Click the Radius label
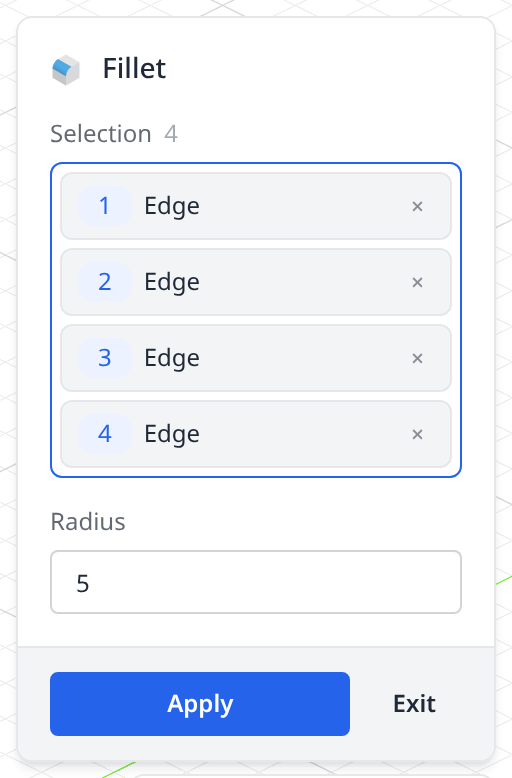Image resolution: width=512 pixels, height=778 pixels. tap(88, 522)
